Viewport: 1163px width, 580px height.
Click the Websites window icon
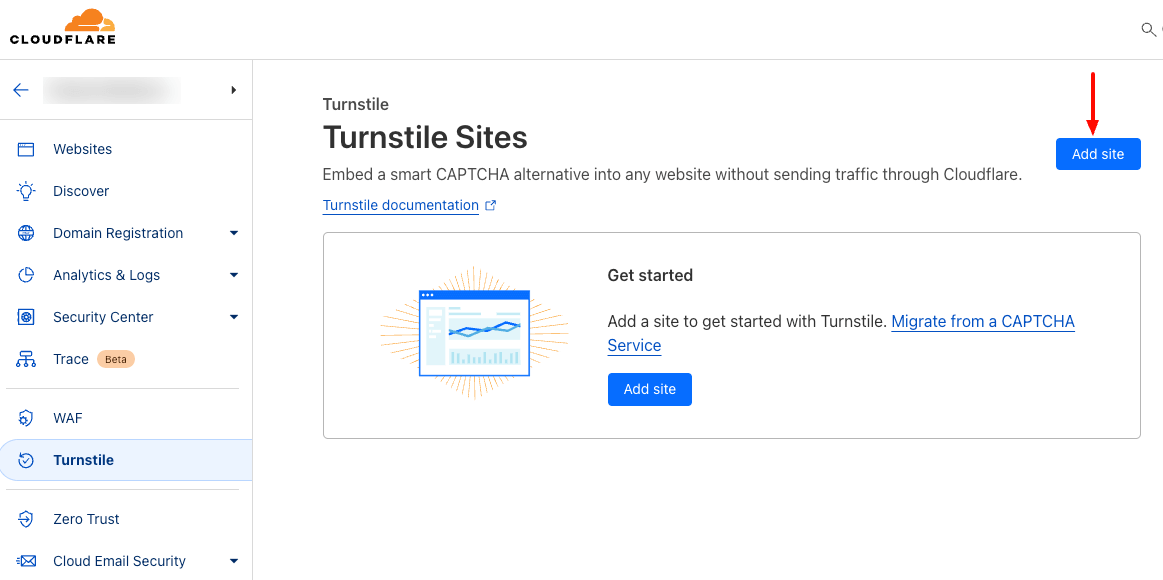pos(26,149)
